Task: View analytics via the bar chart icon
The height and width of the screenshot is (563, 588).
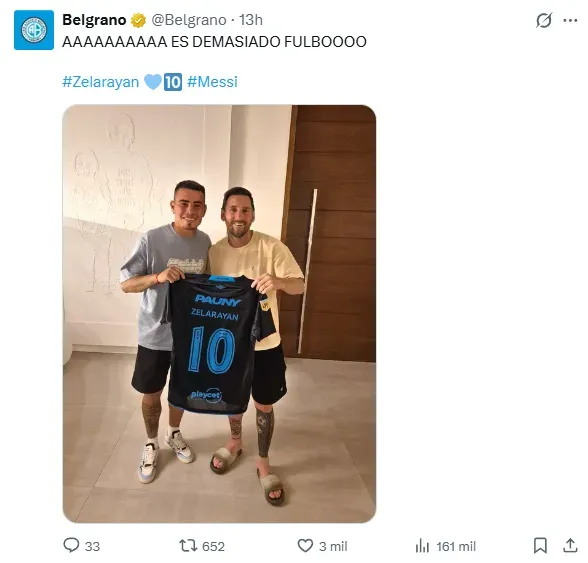Action: [x=422, y=546]
